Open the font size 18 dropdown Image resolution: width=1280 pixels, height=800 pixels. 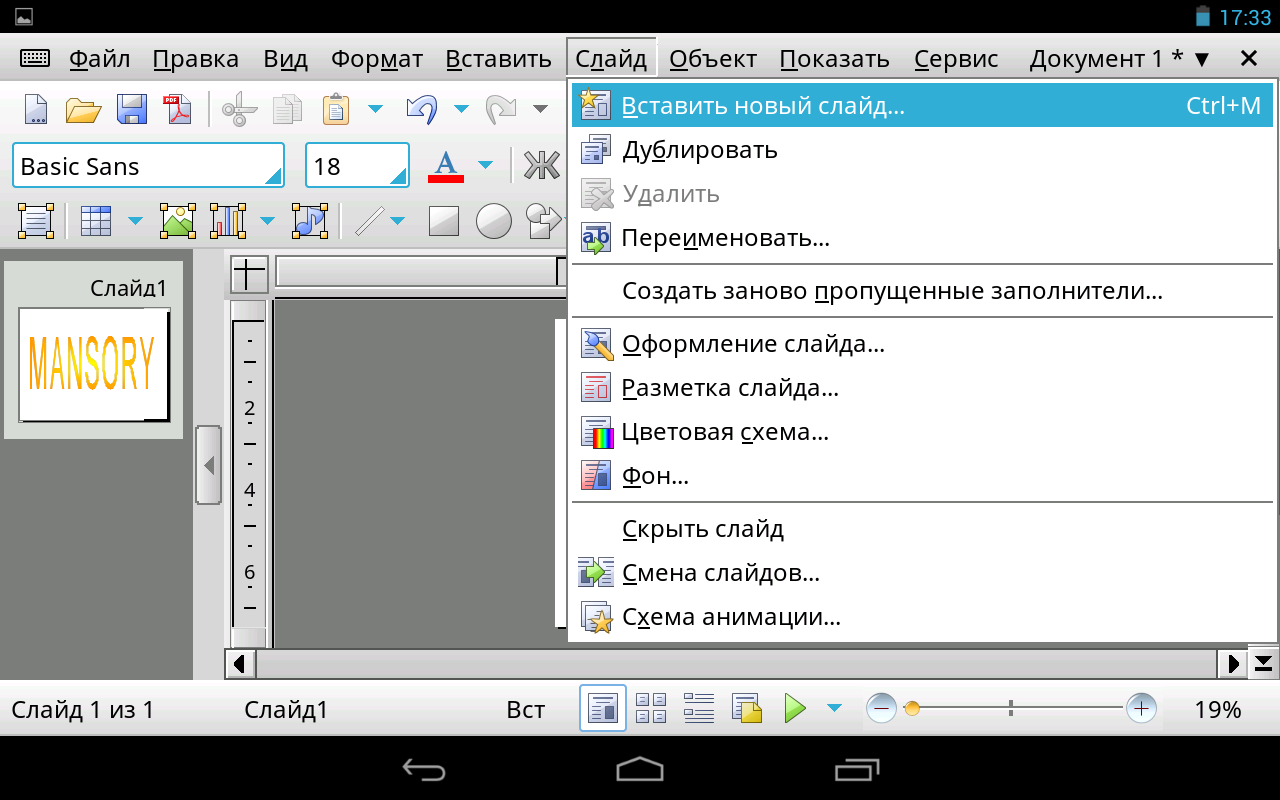point(357,165)
